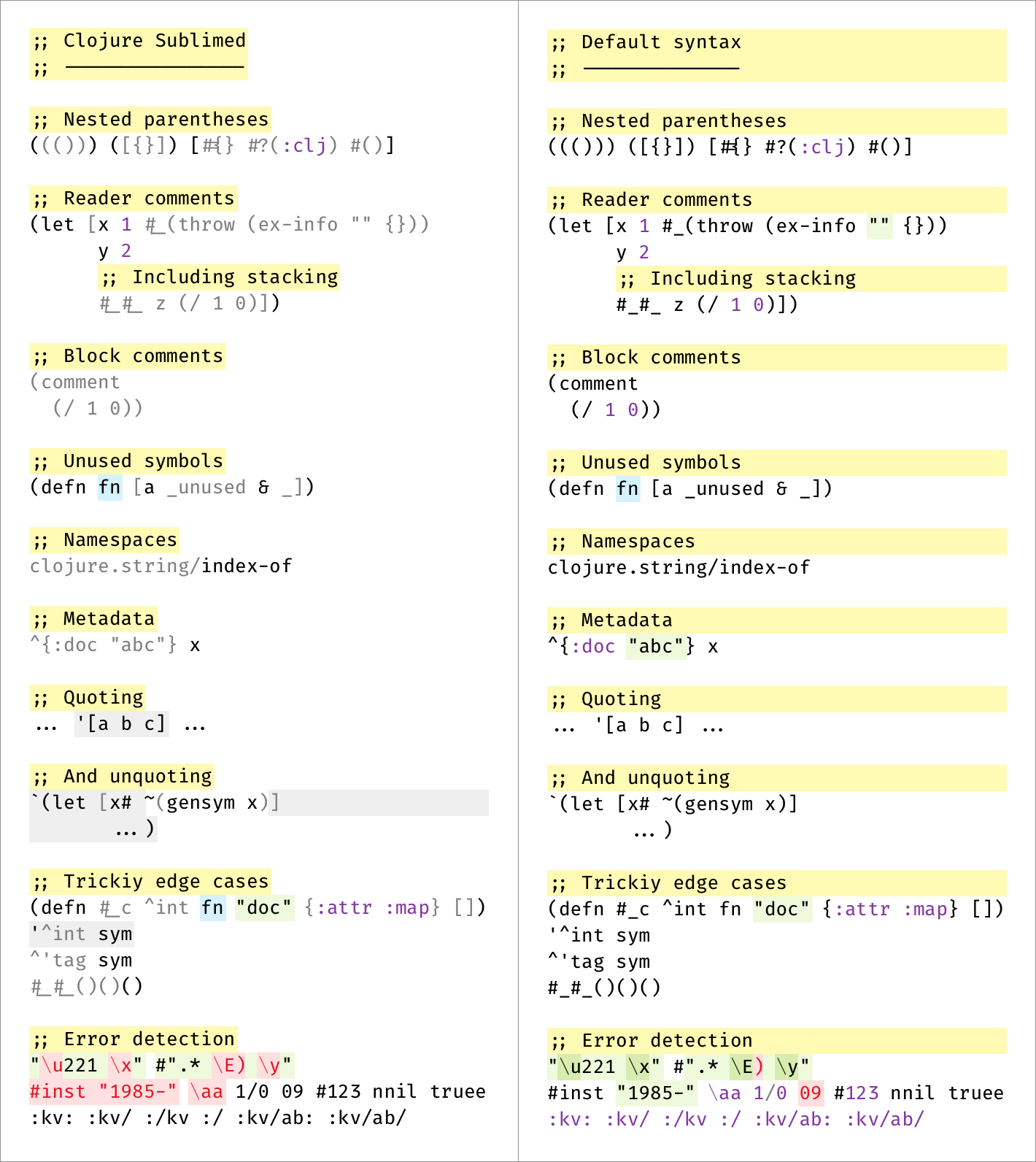Viewport: 1036px width, 1162px height.
Task: Click '\aa' character in Default syntax pane
Action: coord(725,1093)
